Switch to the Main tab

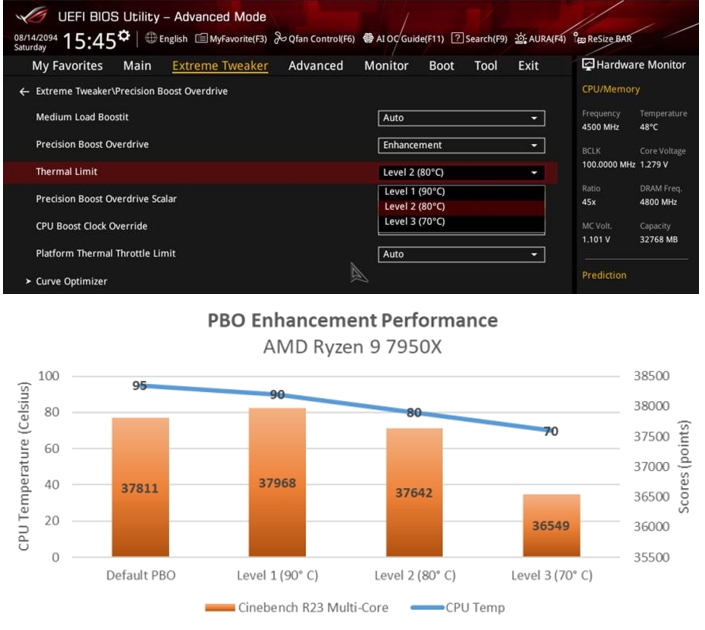[x=137, y=66]
